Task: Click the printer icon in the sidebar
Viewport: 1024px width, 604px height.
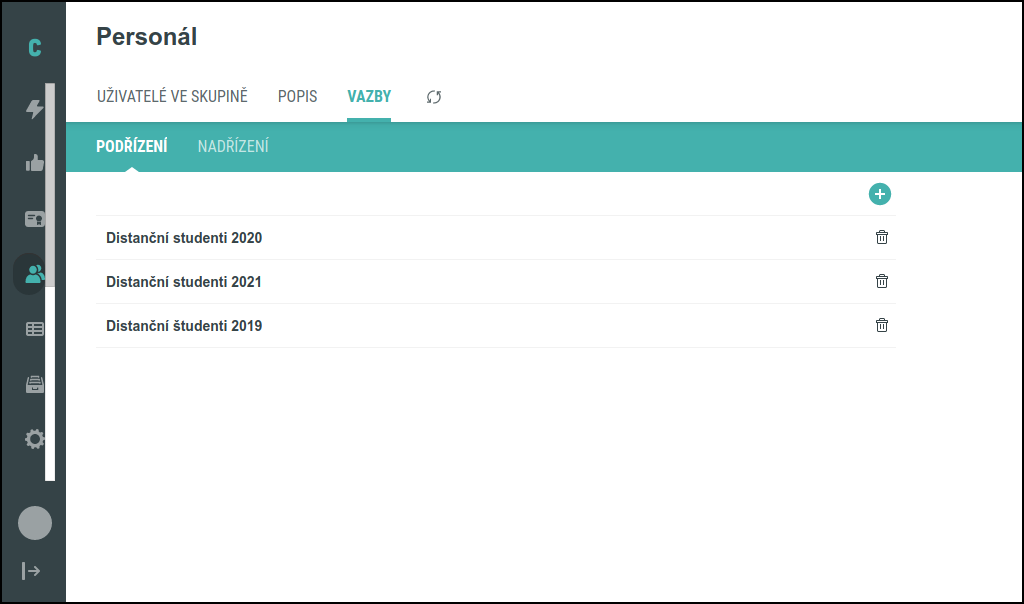Action: tap(34, 384)
